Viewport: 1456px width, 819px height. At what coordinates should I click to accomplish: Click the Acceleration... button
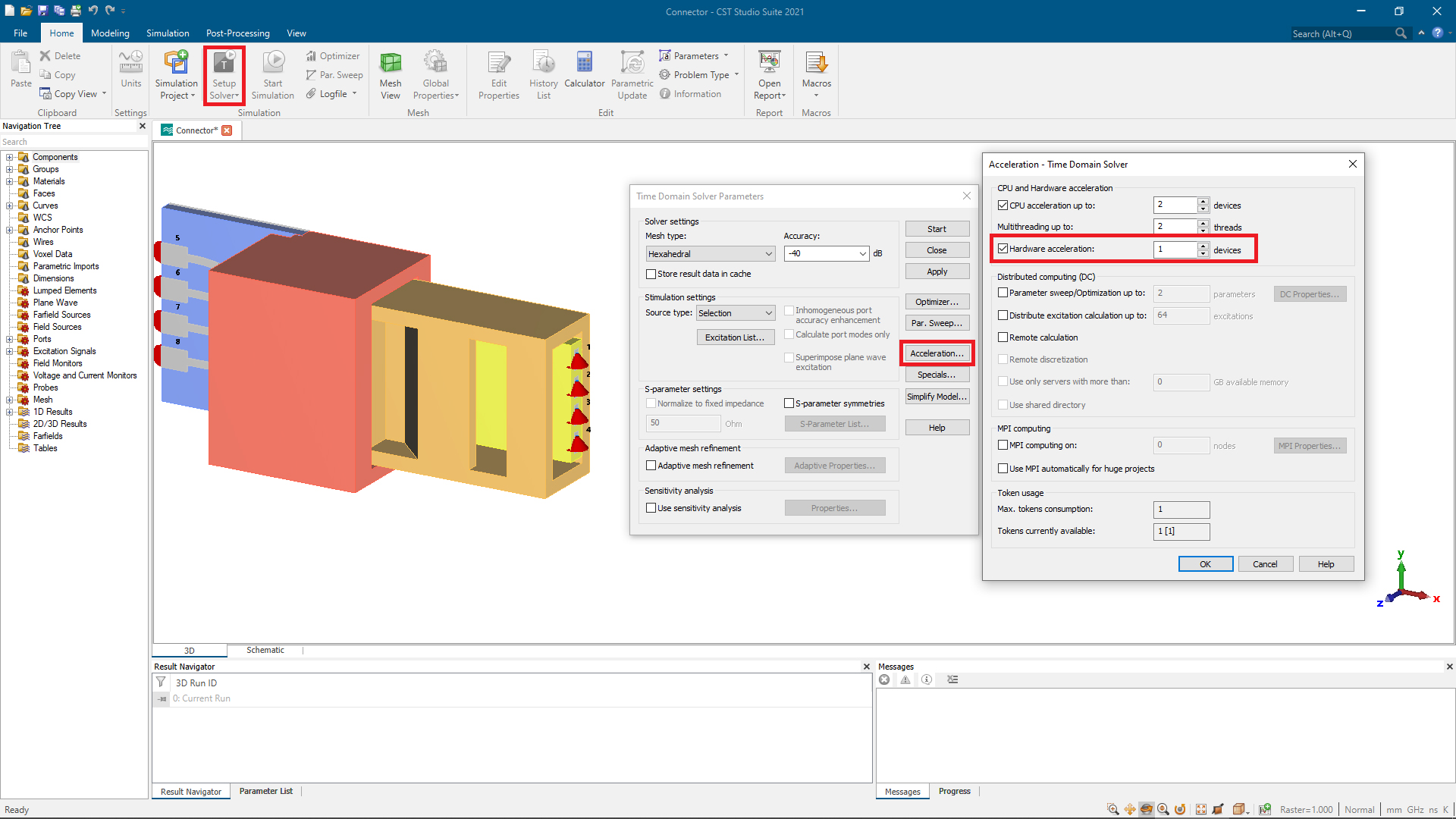pos(937,353)
